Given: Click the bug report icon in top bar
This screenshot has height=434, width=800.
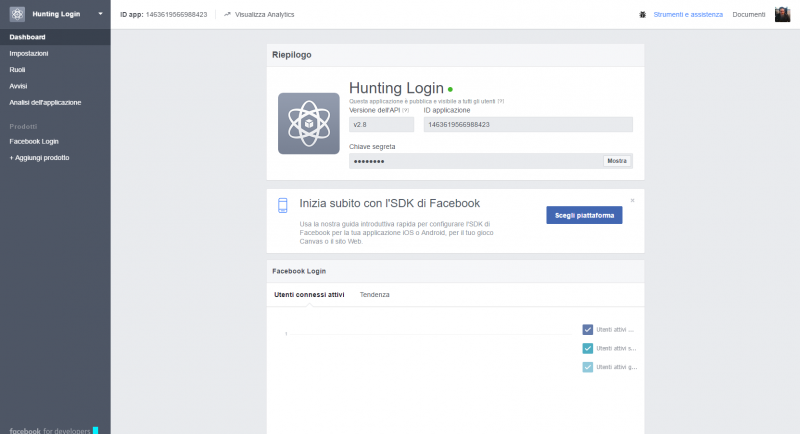Looking at the screenshot, I should [x=642, y=15].
